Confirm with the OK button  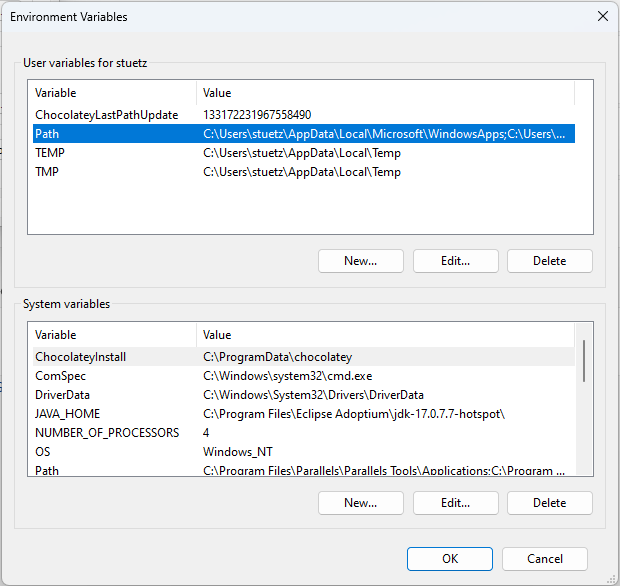pos(450,559)
